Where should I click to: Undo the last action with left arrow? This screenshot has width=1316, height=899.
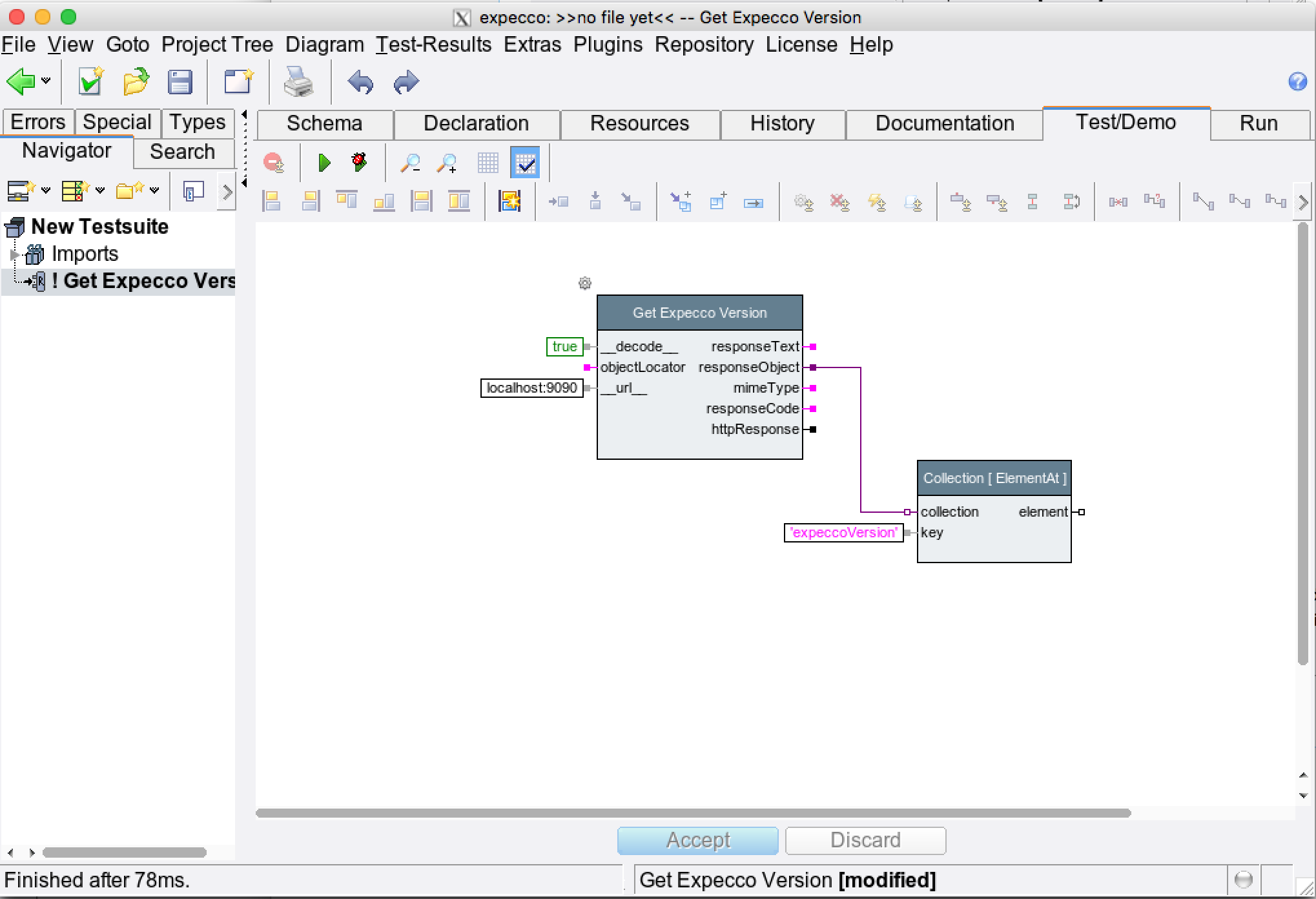coord(360,83)
